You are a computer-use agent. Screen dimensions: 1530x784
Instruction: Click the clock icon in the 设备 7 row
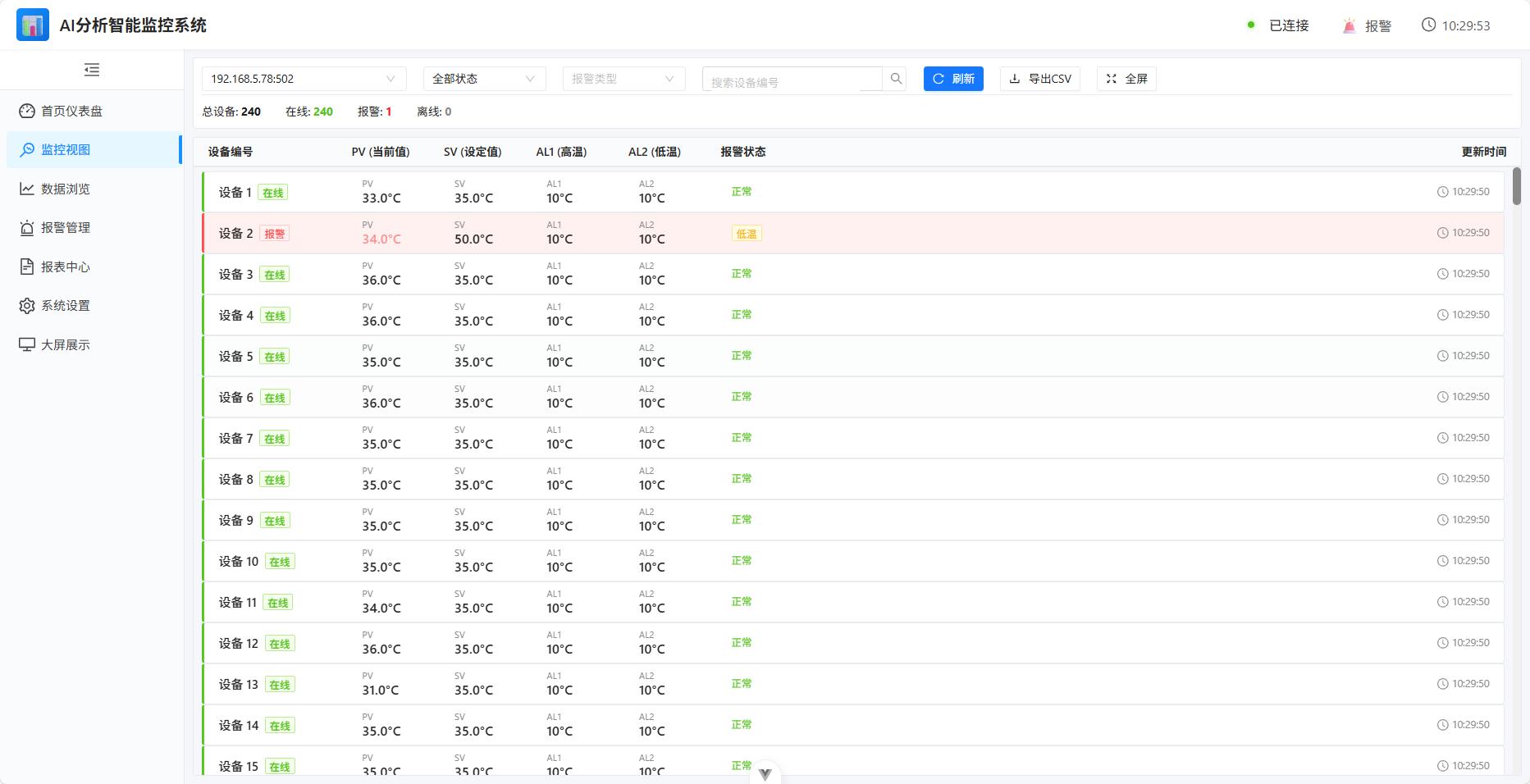[1442, 438]
